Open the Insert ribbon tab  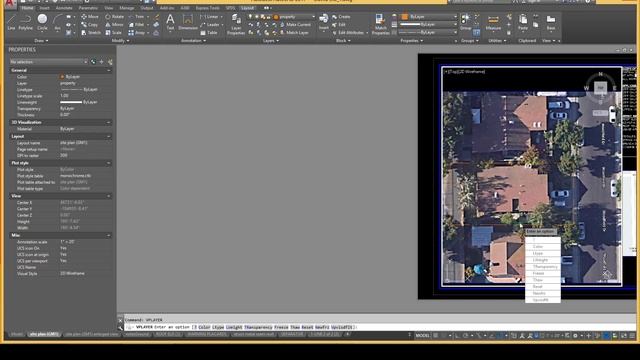click(x=44, y=8)
